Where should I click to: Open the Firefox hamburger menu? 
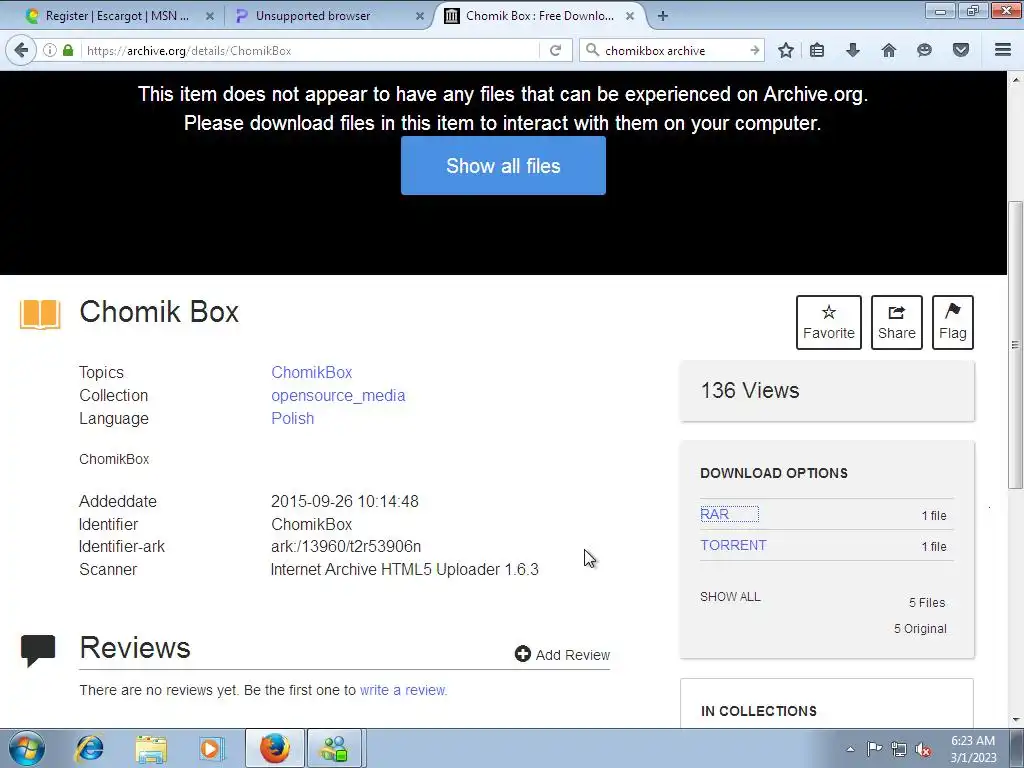click(1003, 50)
